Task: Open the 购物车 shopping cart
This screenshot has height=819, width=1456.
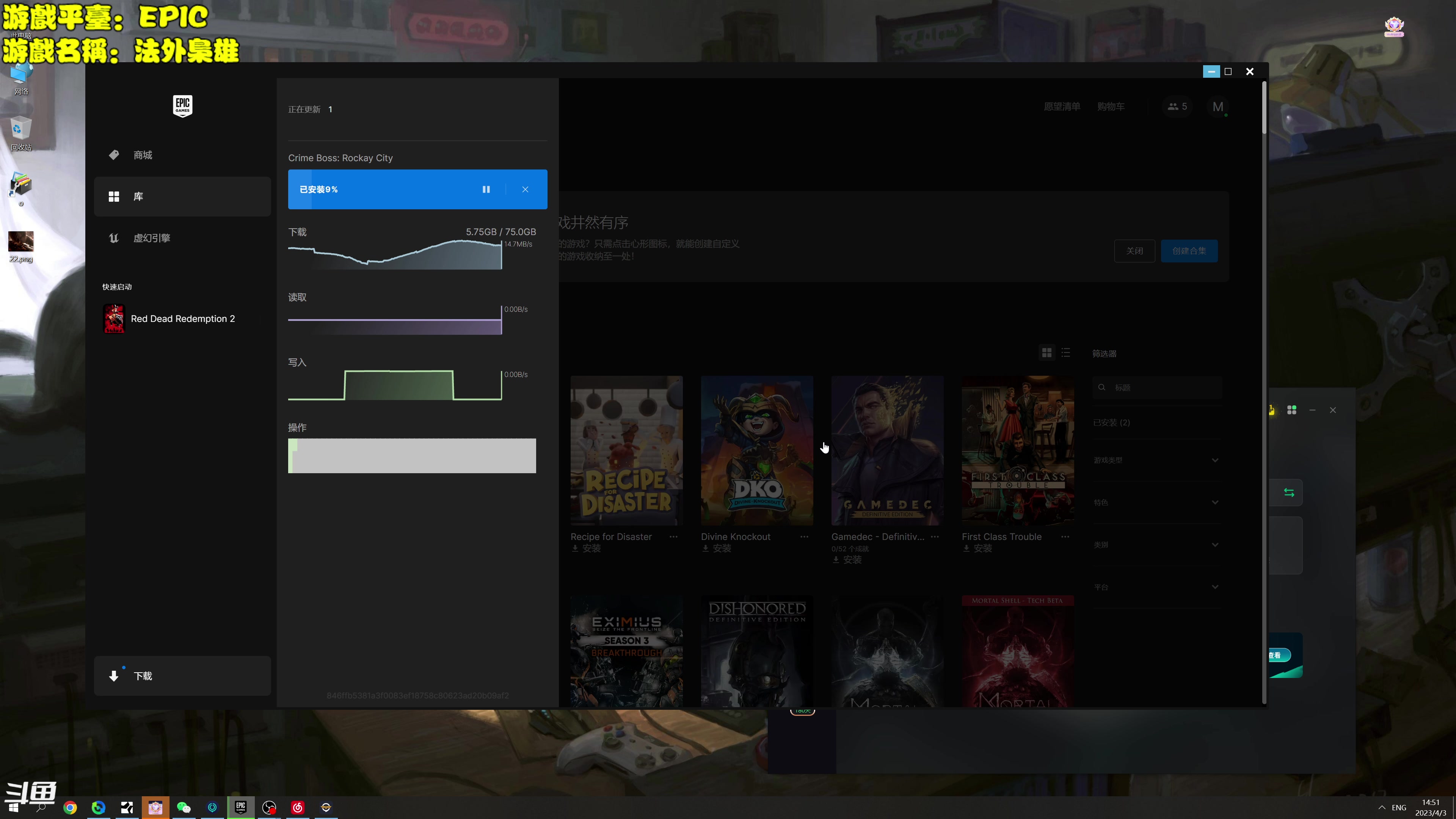Action: (1111, 106)
